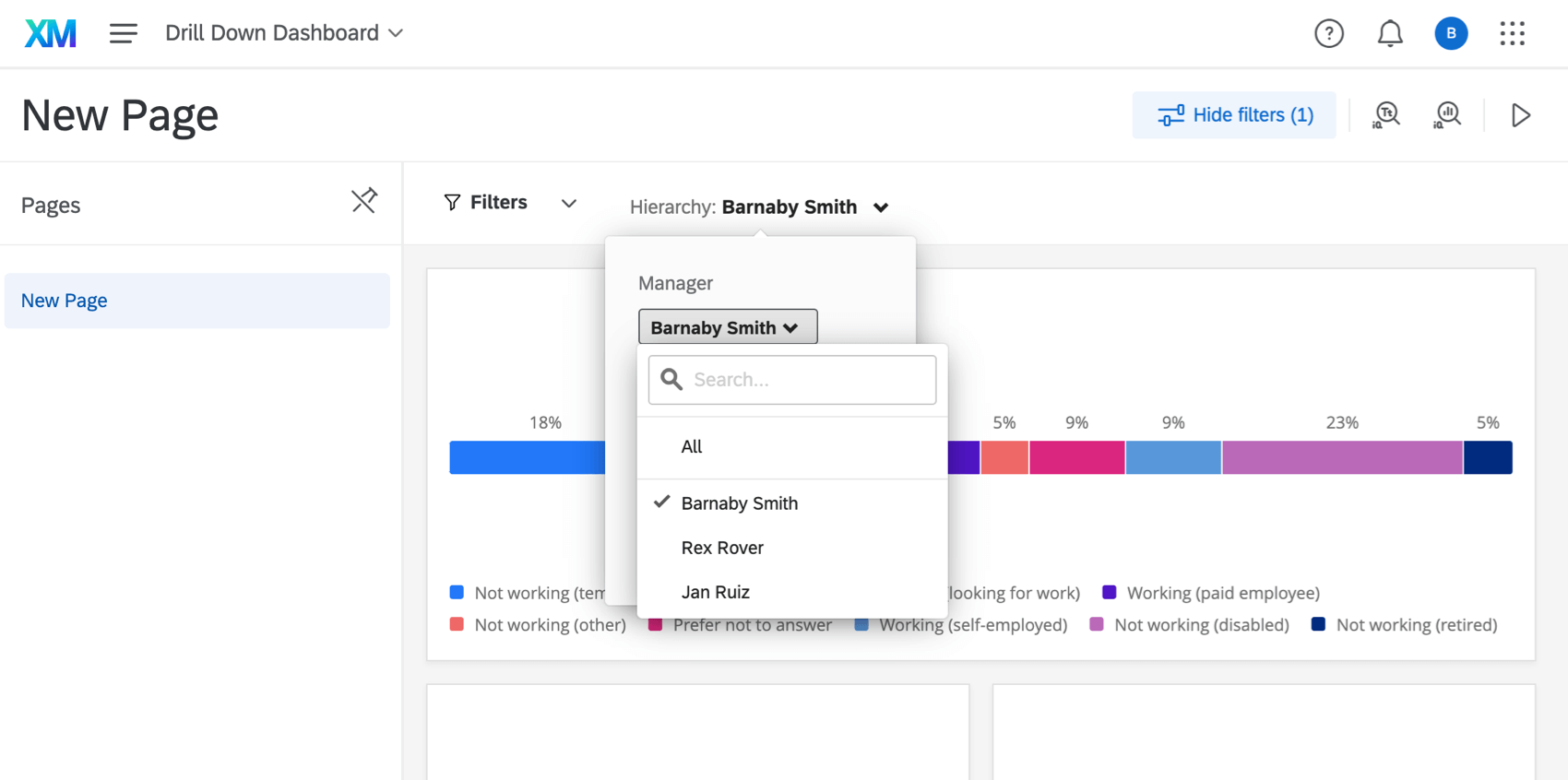Open the user account avatar B
Screen dimensions: 1568x780
point(1450,33)
